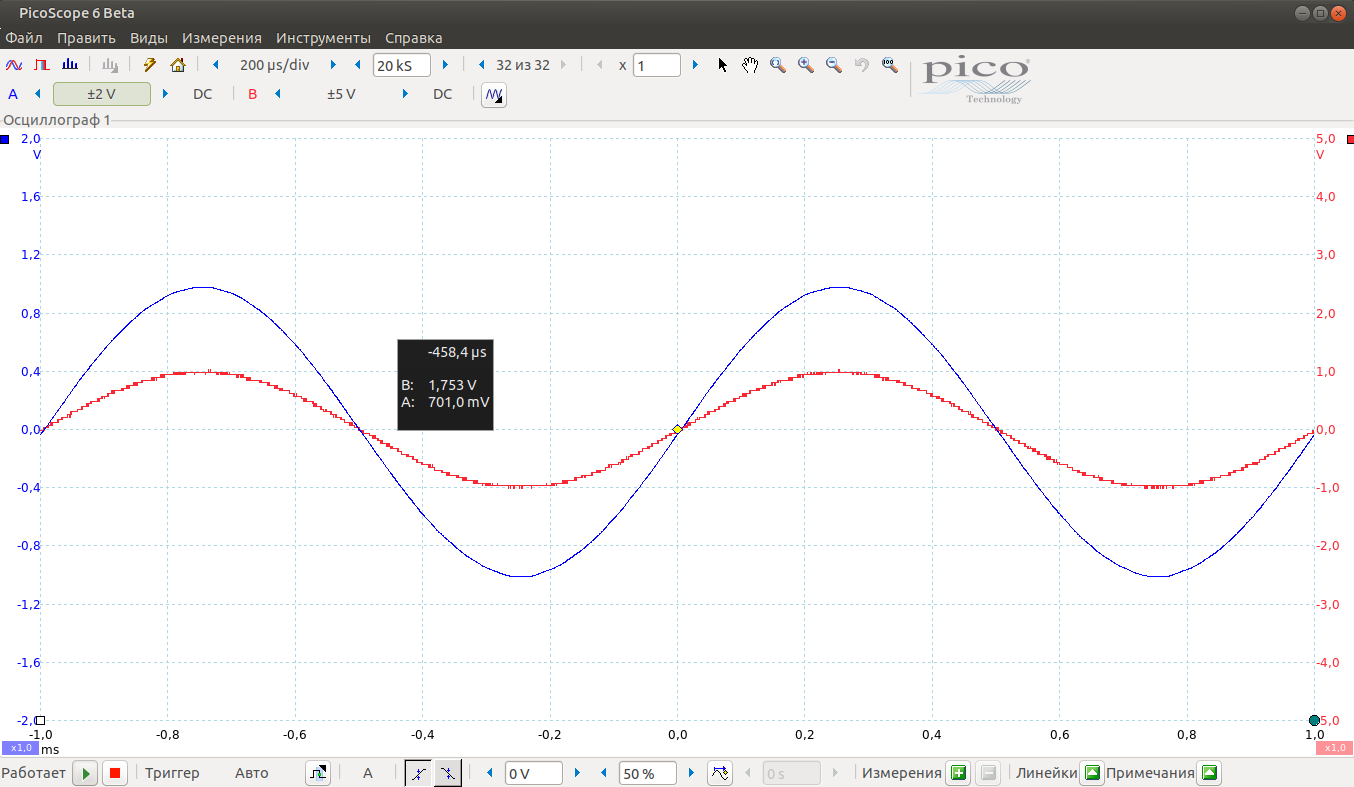
Task: Select falling edge trigger button
Action: 447,773
